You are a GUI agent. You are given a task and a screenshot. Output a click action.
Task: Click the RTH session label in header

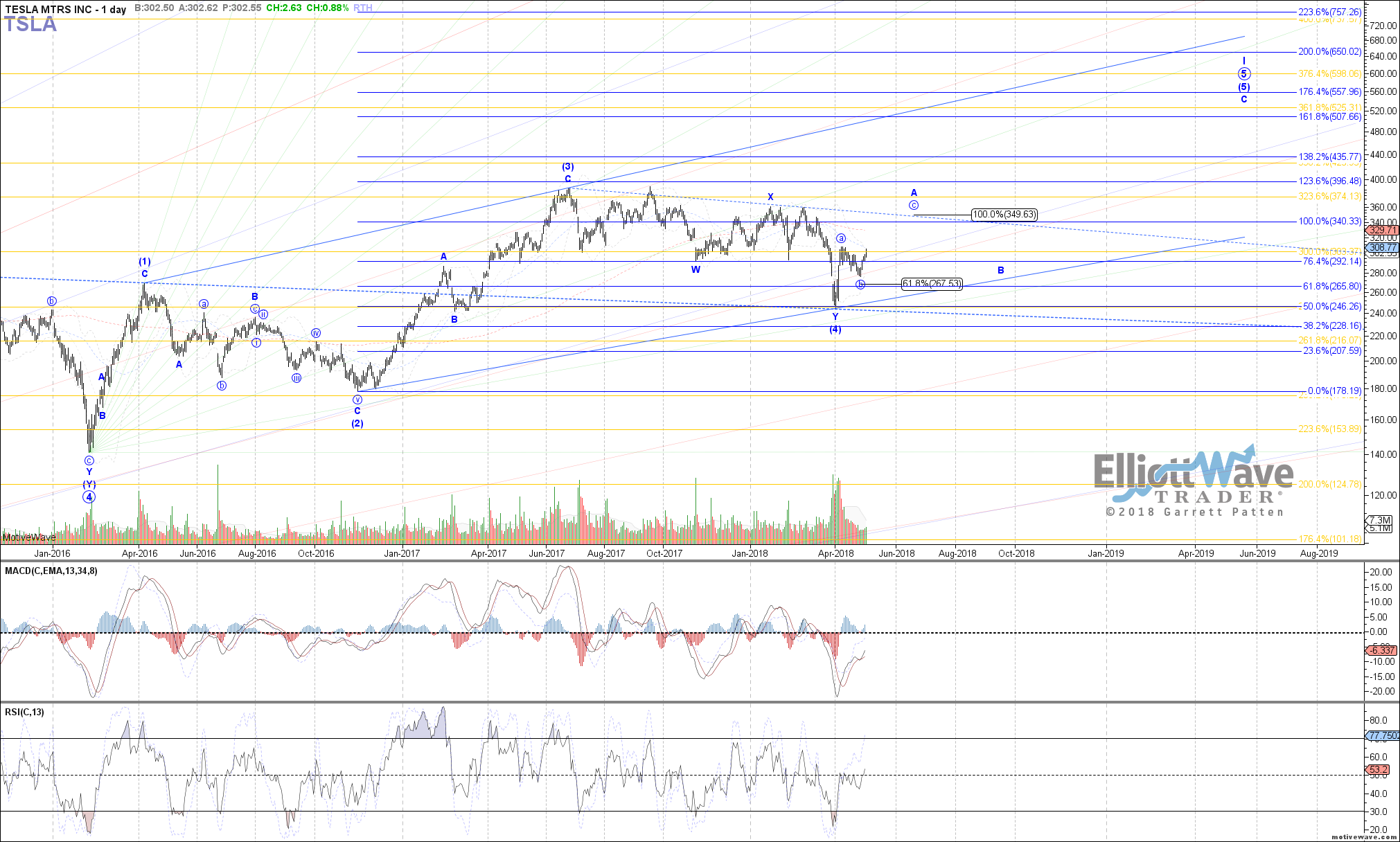coord(363,8)
